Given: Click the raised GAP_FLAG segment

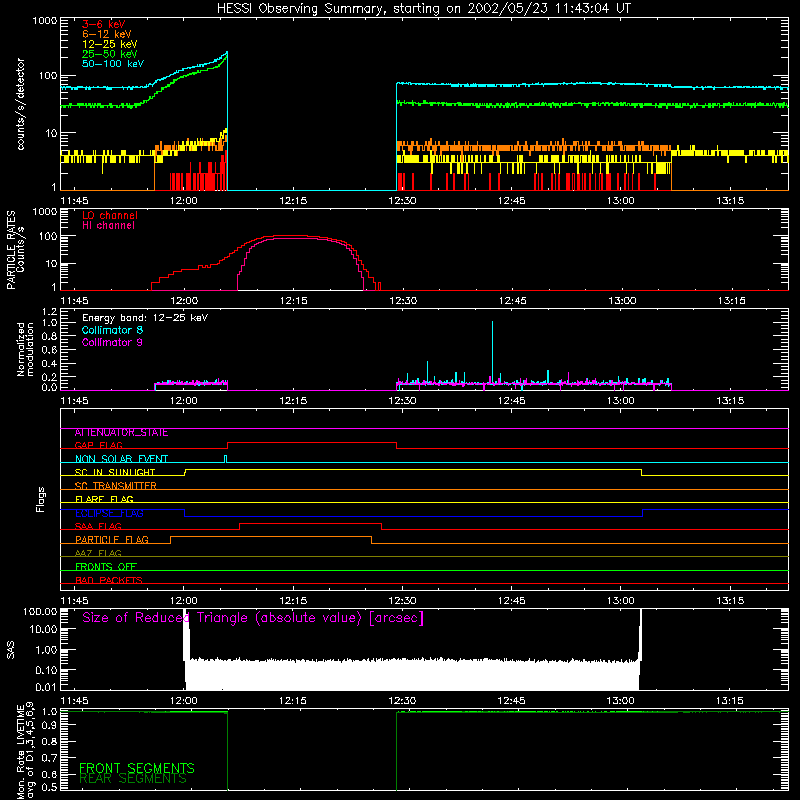Looking at the screenshot, I should [x=312, y=443].
